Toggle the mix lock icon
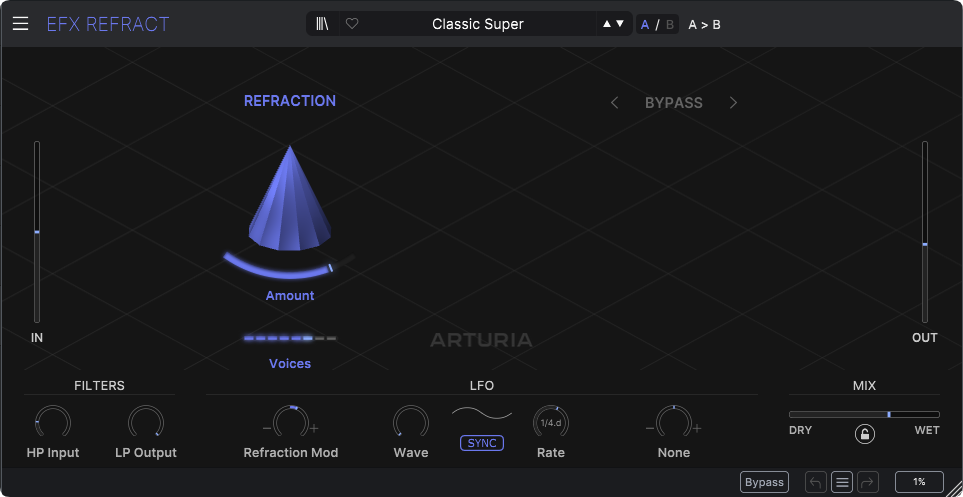963x497 pixels. 864,434
